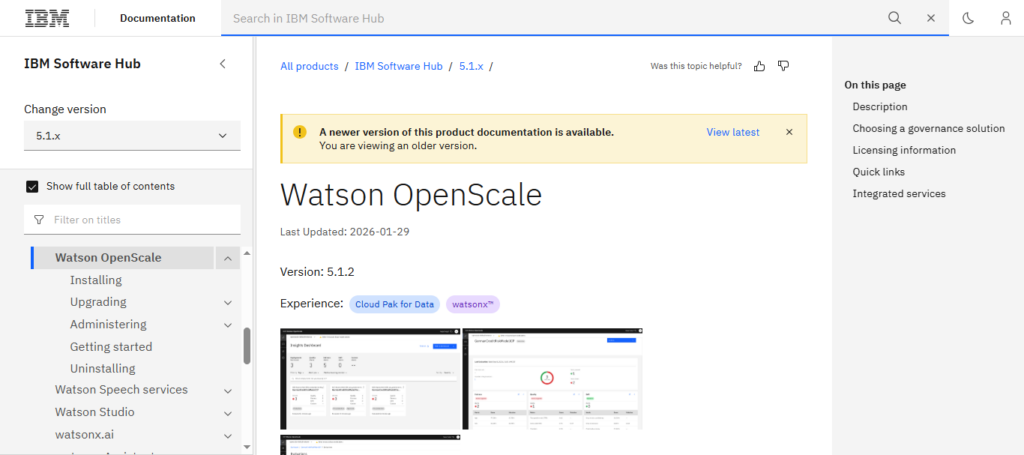Click the search magnifier icon

point(895,18)
